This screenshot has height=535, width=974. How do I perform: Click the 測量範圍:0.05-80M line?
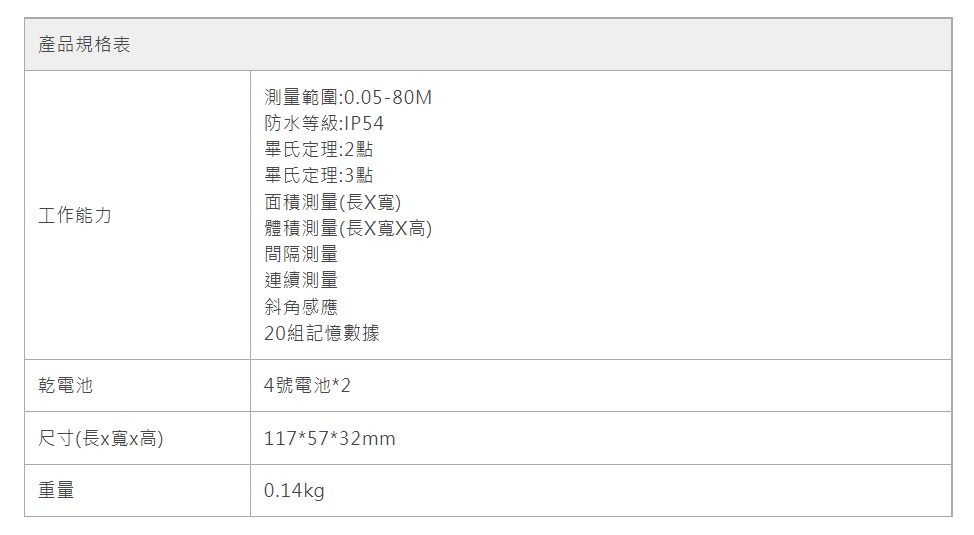[348, 98]
